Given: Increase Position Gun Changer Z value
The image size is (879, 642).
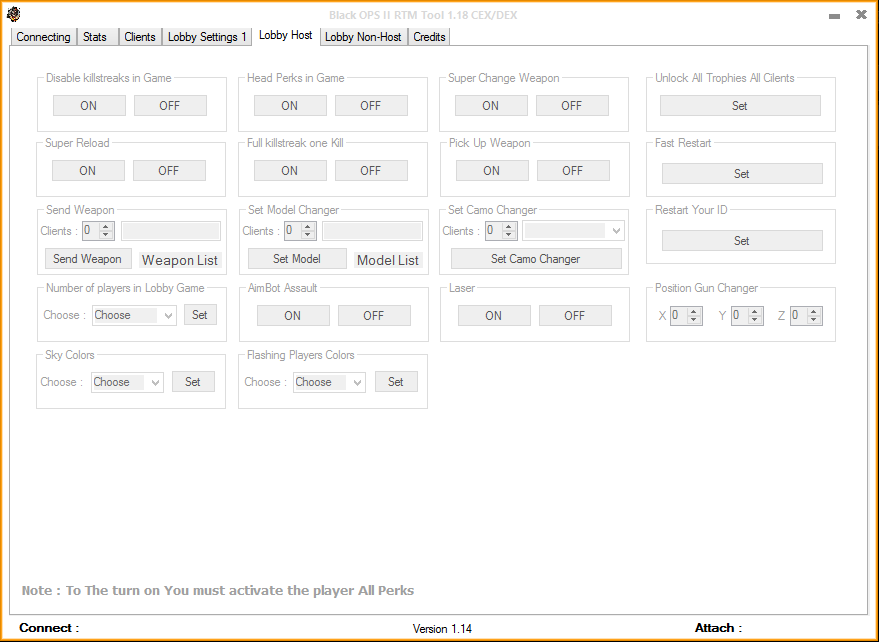Looking at the screenshot, I should tap(814, 311).
